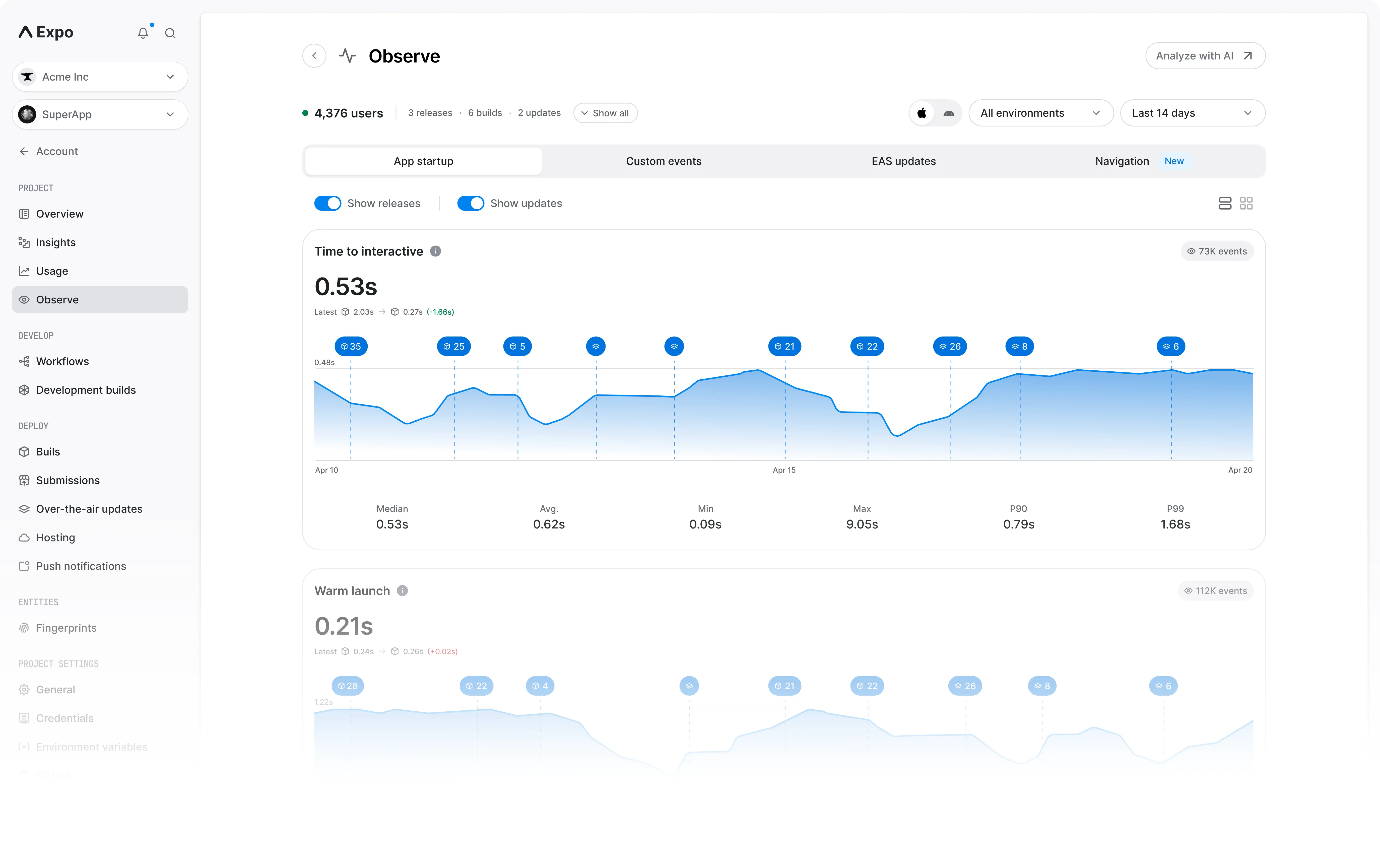Screen dimensions: 1380x868
Task: Open Workflows in the sidebar
Action: point(100,362)
